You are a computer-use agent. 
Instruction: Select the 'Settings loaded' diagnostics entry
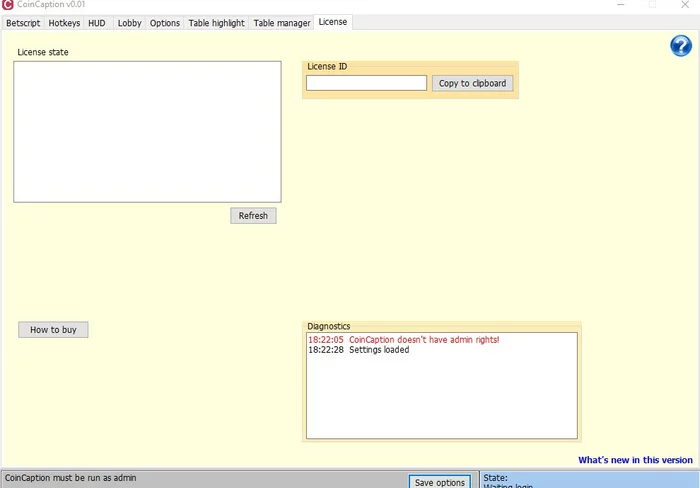[x=358, y=350]
